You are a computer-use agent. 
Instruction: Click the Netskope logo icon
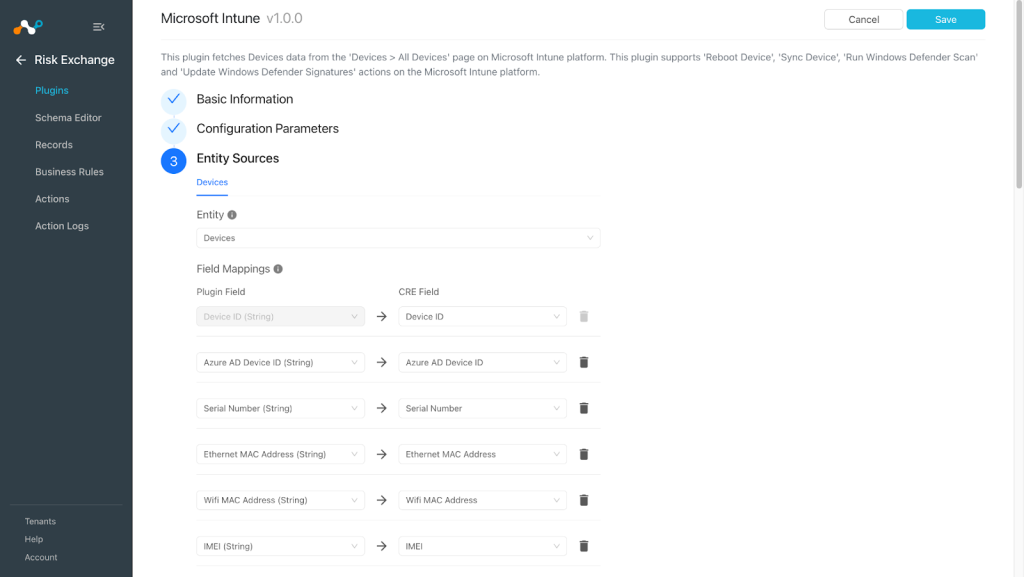tap(28, 27)
